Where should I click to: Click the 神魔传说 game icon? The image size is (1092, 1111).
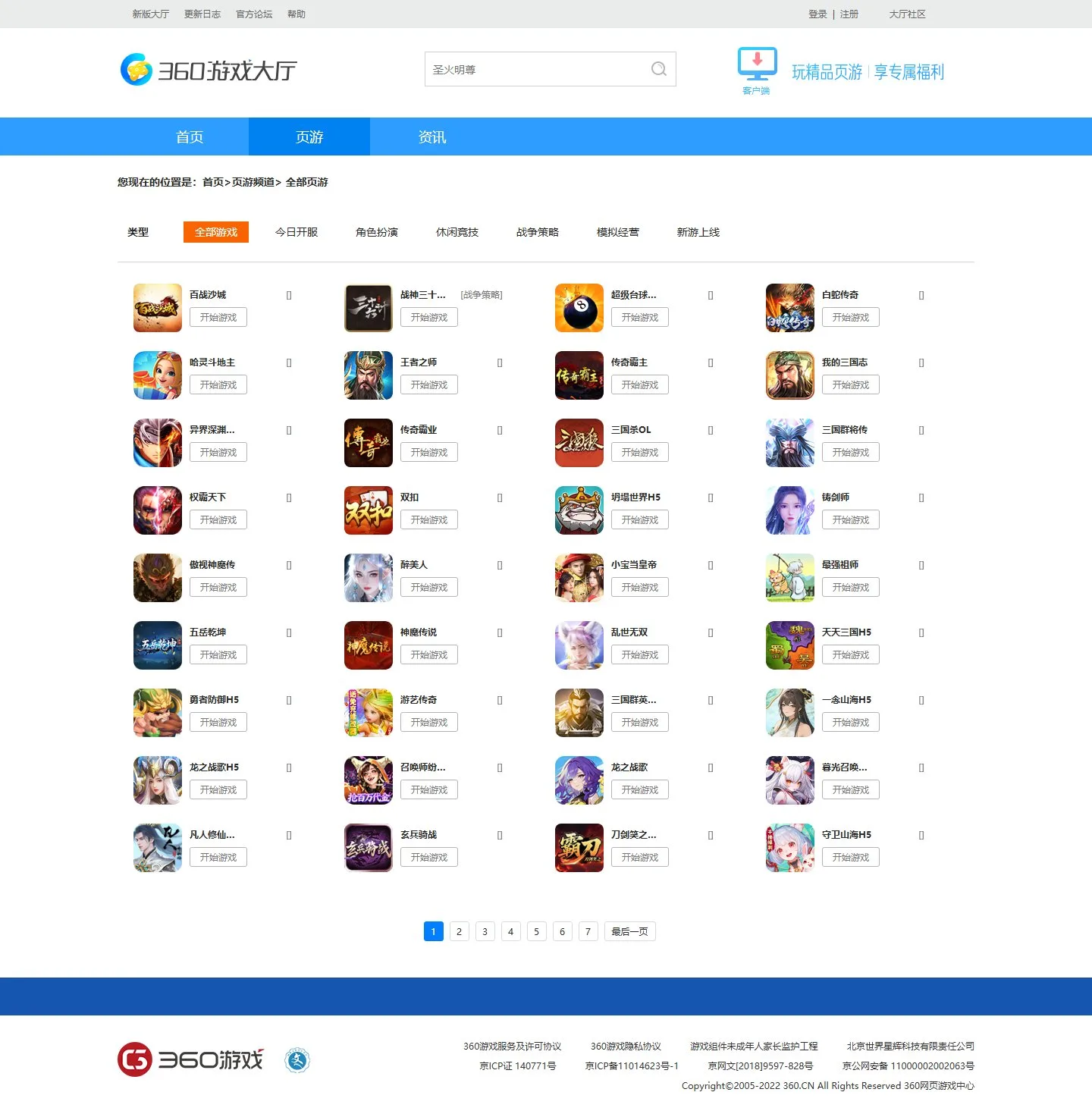tap(369, 645)
